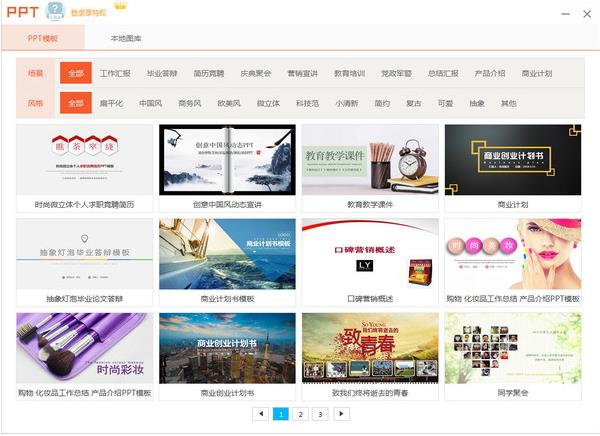Go to previous page arrow

coord(261,414)
